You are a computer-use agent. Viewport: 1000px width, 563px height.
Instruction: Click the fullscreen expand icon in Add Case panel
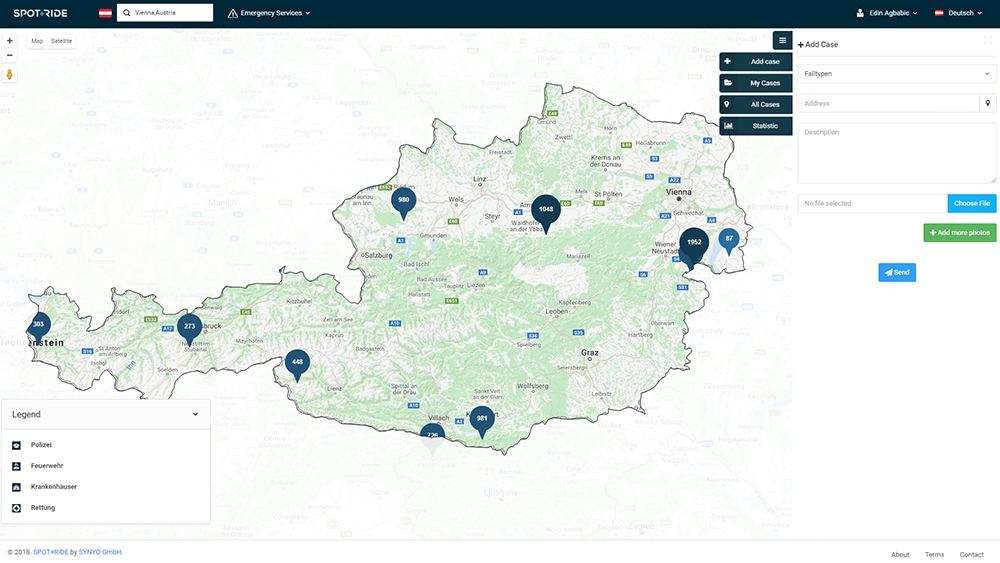click(x=988, y=41)
